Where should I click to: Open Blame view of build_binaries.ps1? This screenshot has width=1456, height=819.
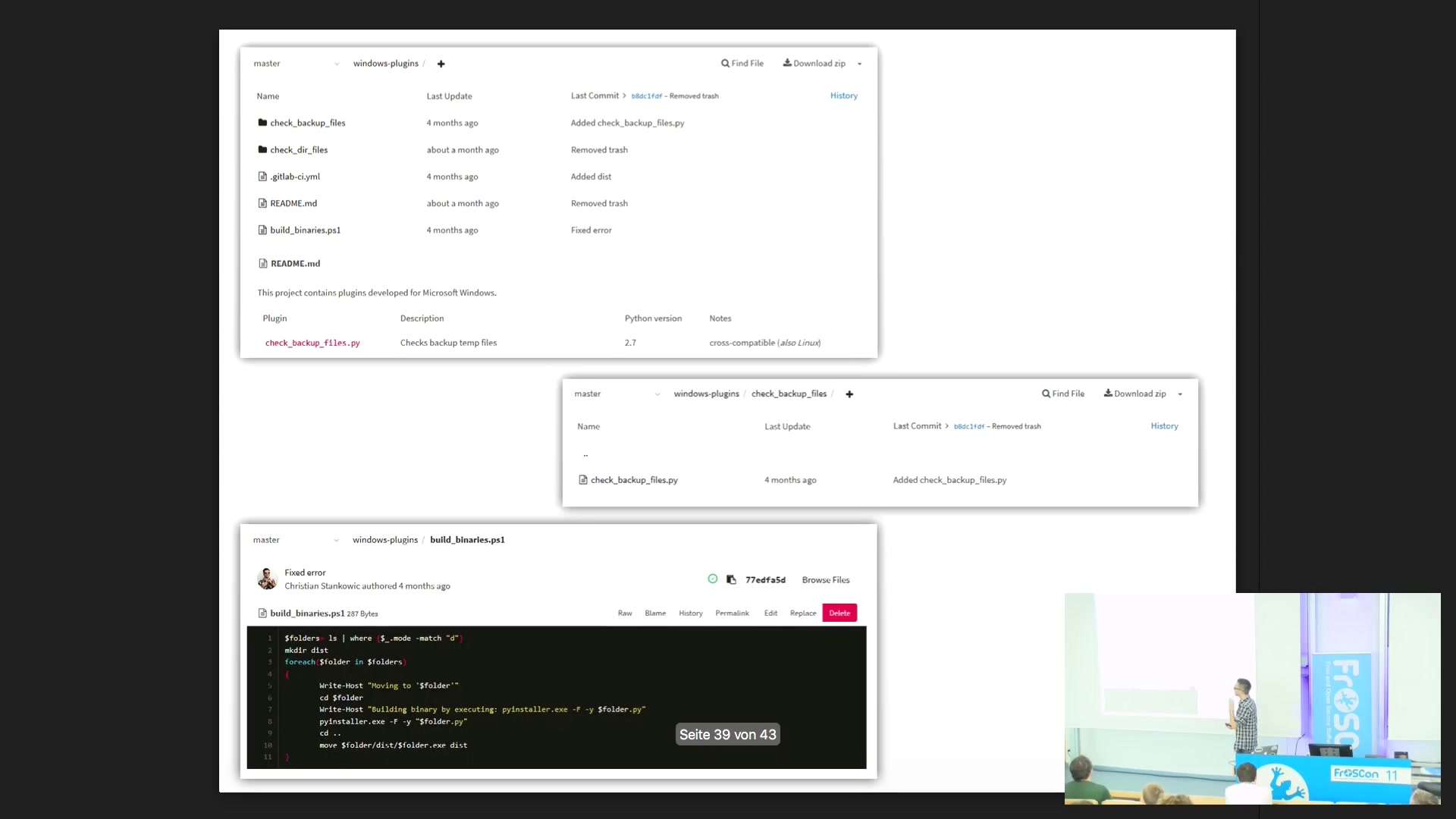[x=655, y=613]
